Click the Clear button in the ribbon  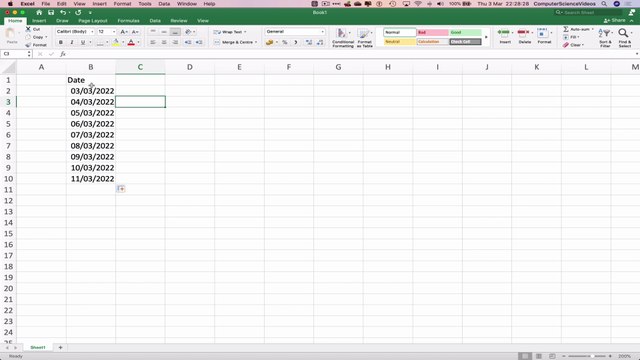click(x=573, y=45)
